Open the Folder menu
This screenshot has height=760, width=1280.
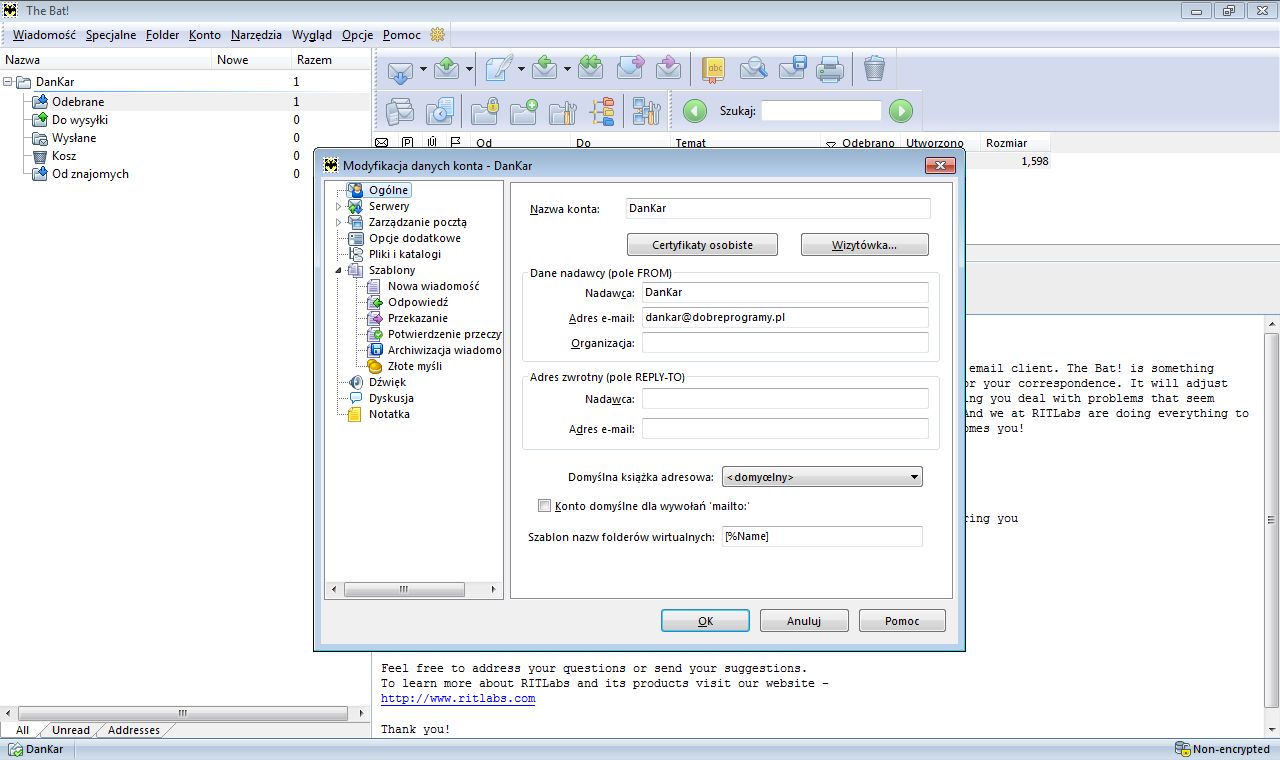point(163,35)
